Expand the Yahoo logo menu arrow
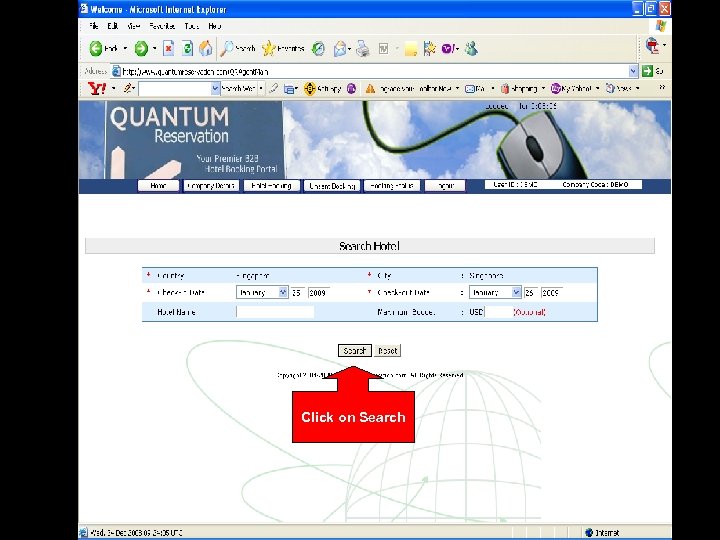Image resolution: width=720 pixels, height=540 pixels. pos(113,88)
